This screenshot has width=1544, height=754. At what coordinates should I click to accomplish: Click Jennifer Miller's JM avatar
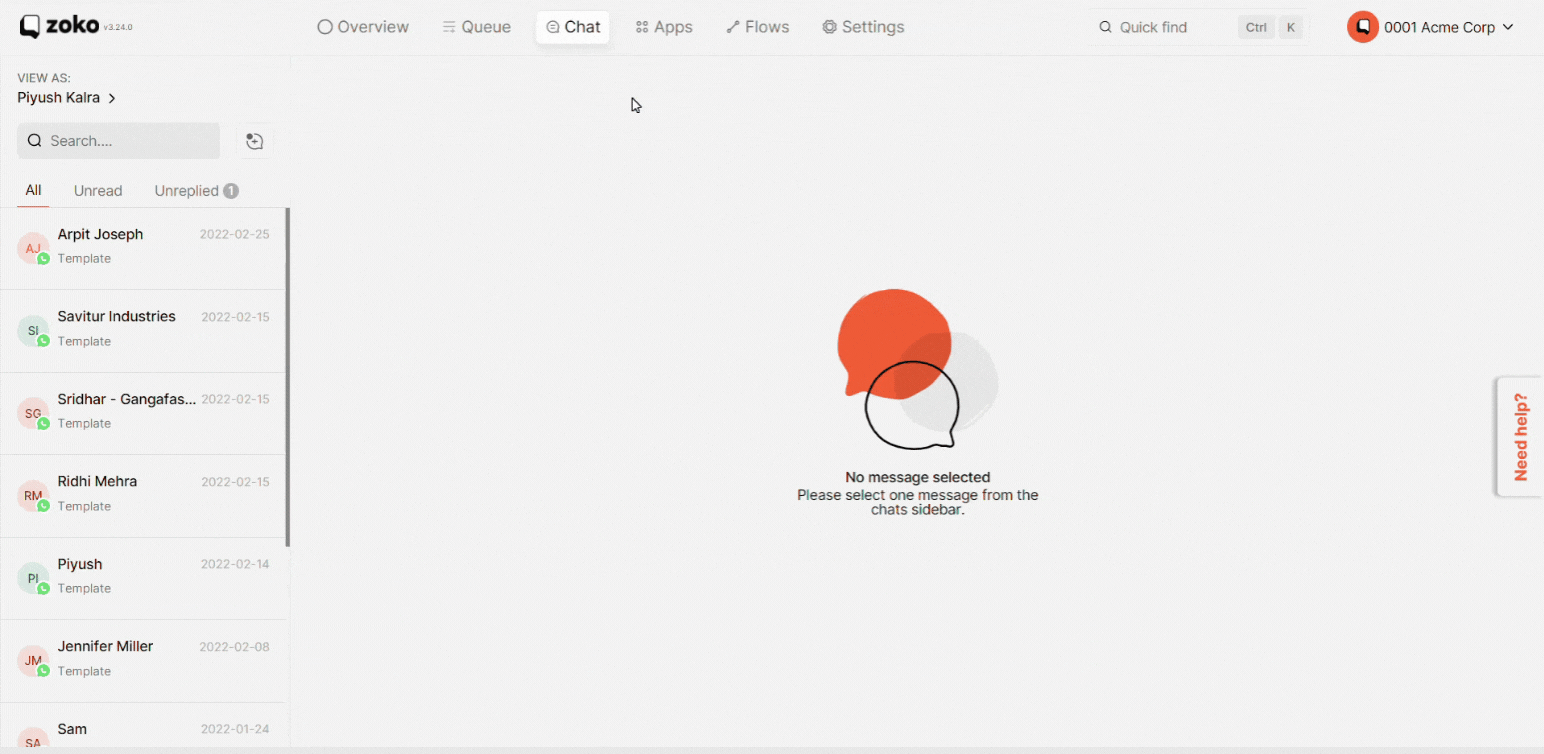[33, 661]
